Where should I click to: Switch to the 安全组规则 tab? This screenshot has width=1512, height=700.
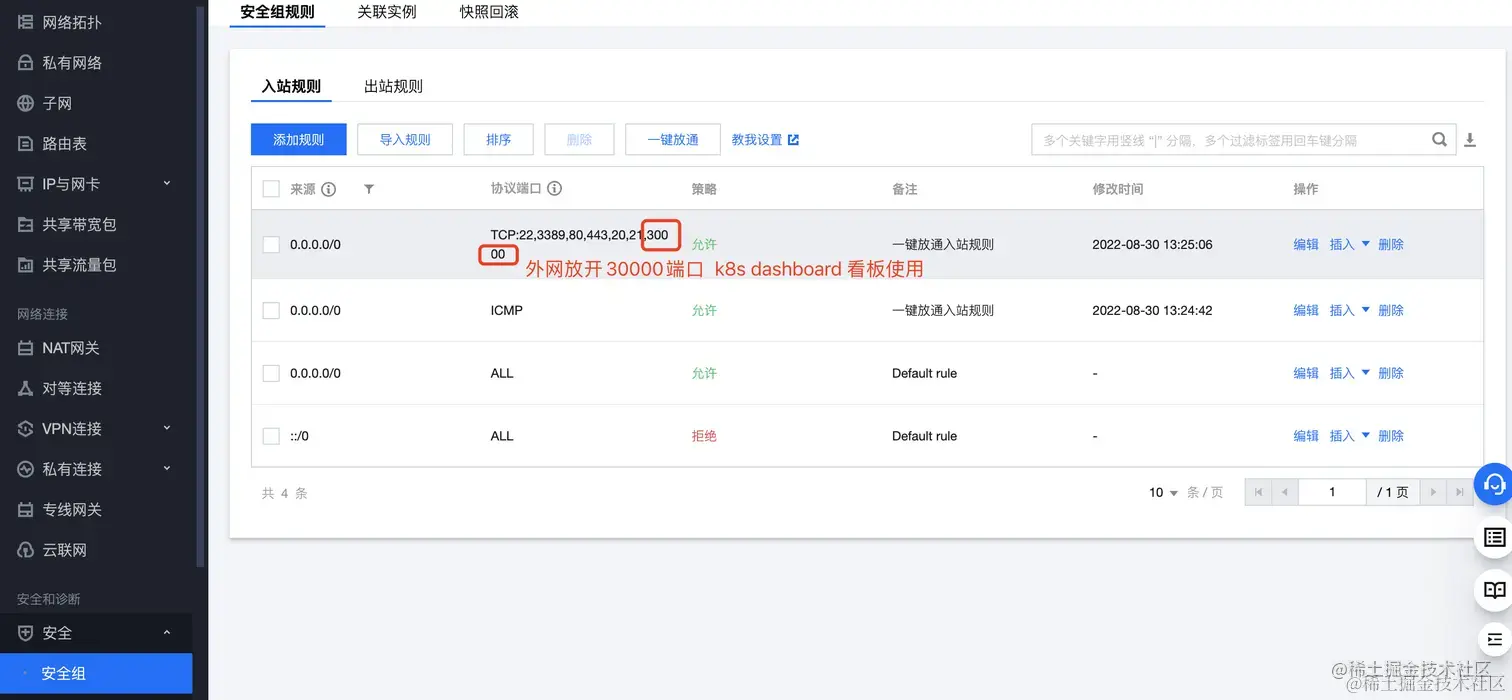(x=278, y=12)
